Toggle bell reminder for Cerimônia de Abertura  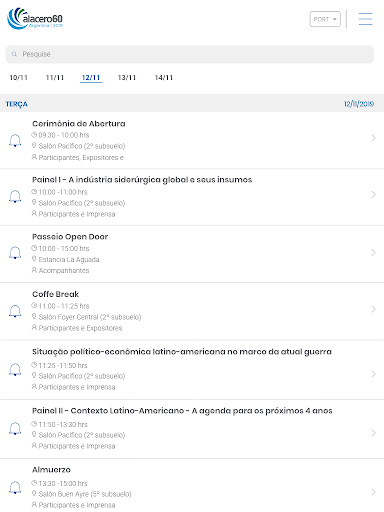click(15, 140)
